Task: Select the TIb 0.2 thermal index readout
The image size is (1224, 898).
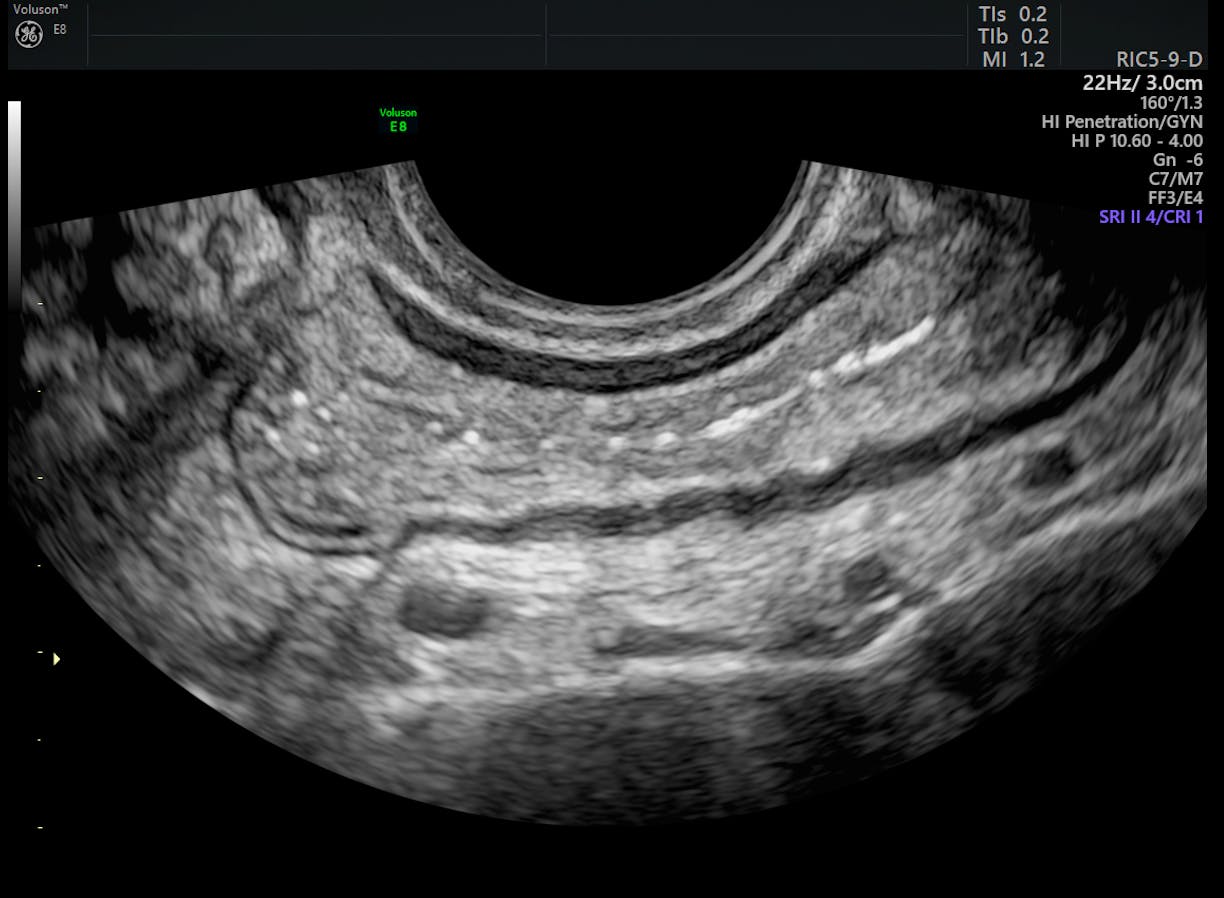Action: pos(1012,37)
